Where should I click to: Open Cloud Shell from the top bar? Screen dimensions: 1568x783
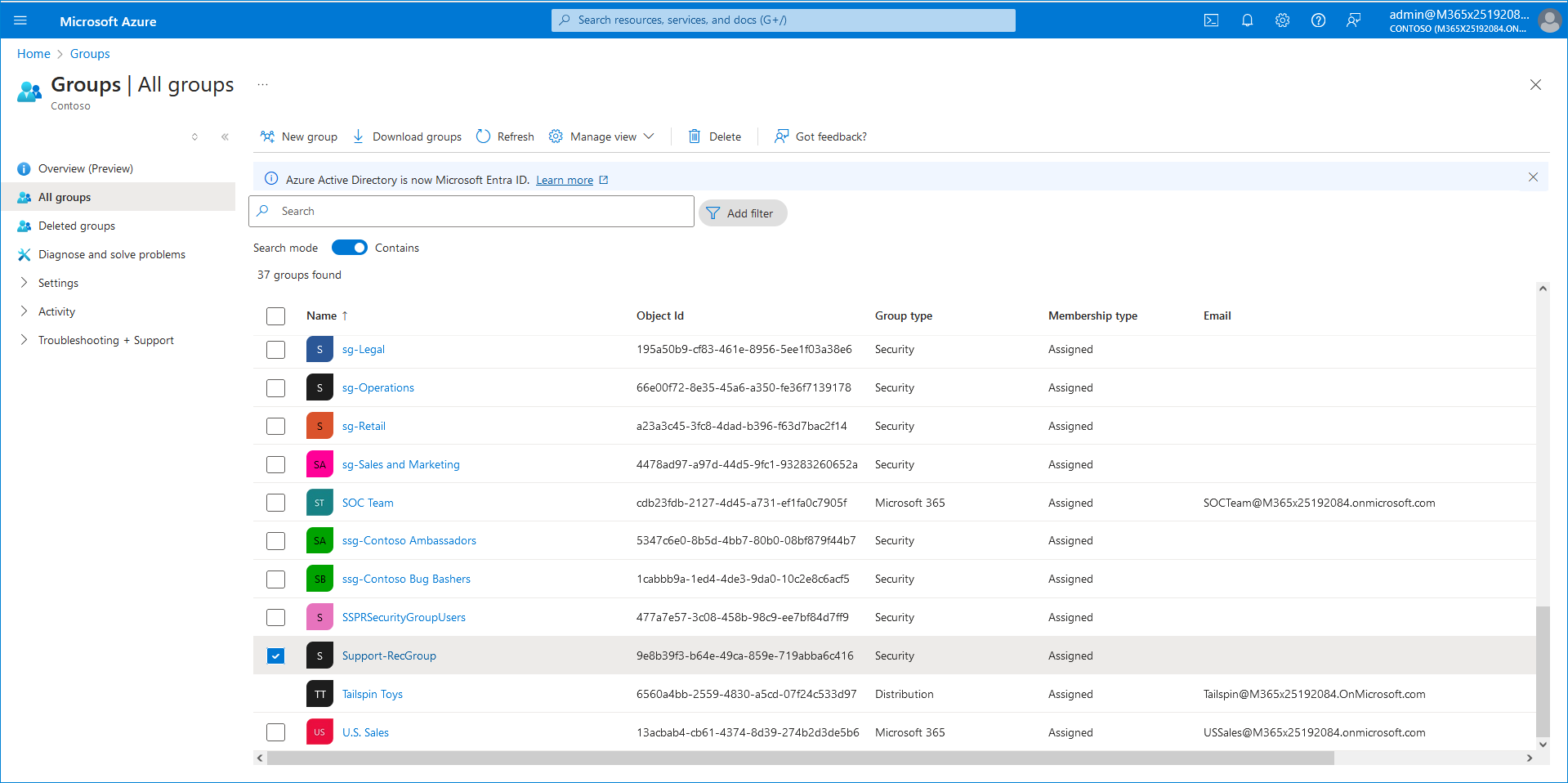point(1211,20)
